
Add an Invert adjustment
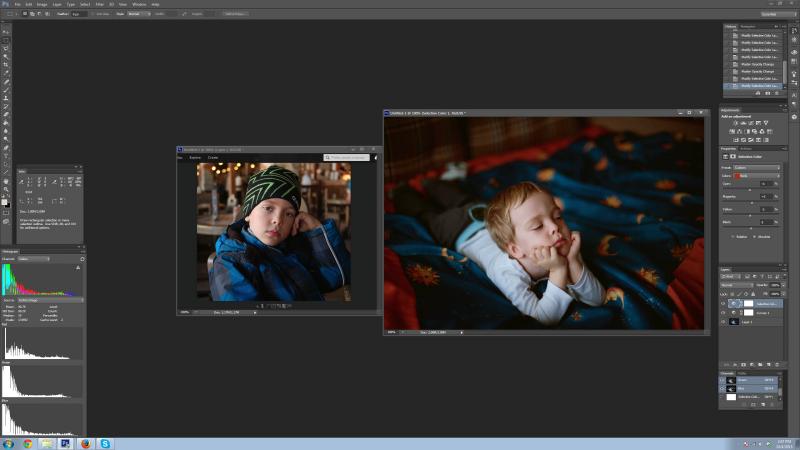point(736,140)
